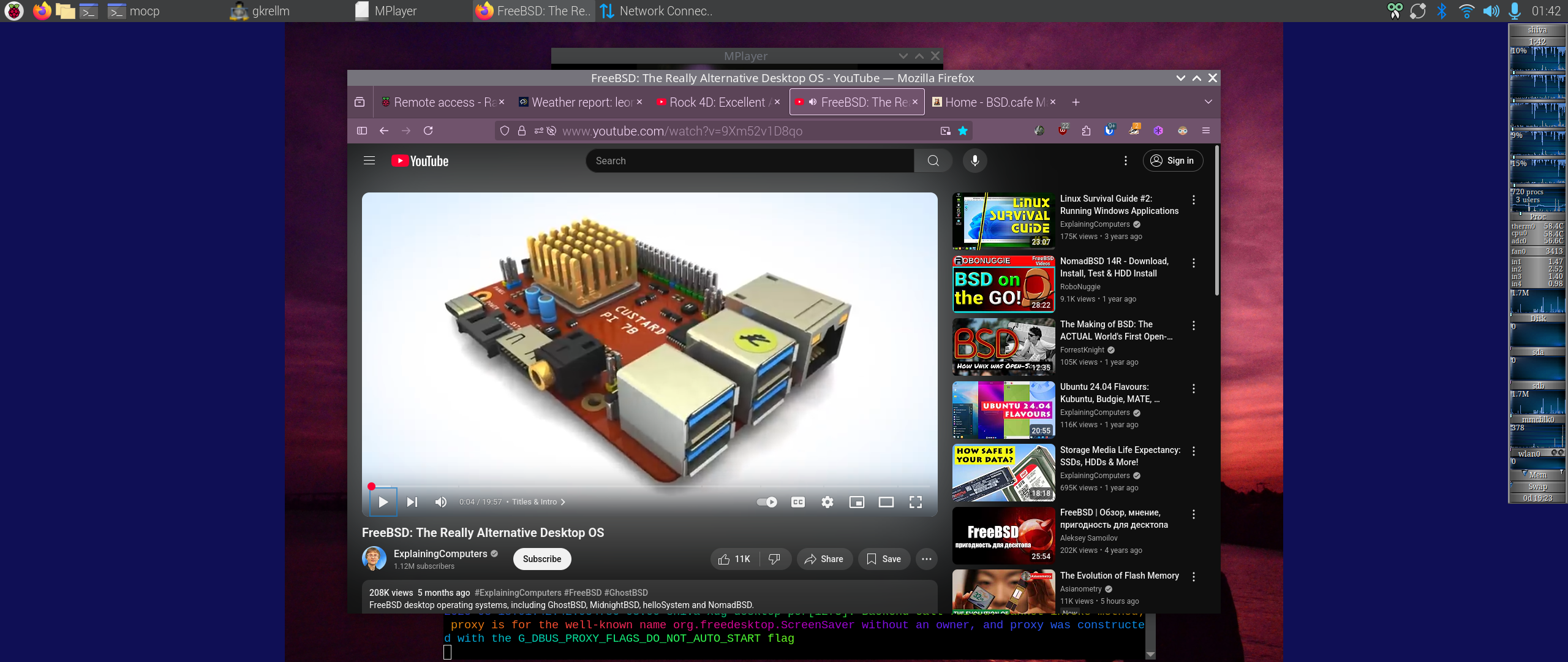The width and height of the screenshot is (1568, 662).
Task: Click the video progress bar
Action: point(649,486)
